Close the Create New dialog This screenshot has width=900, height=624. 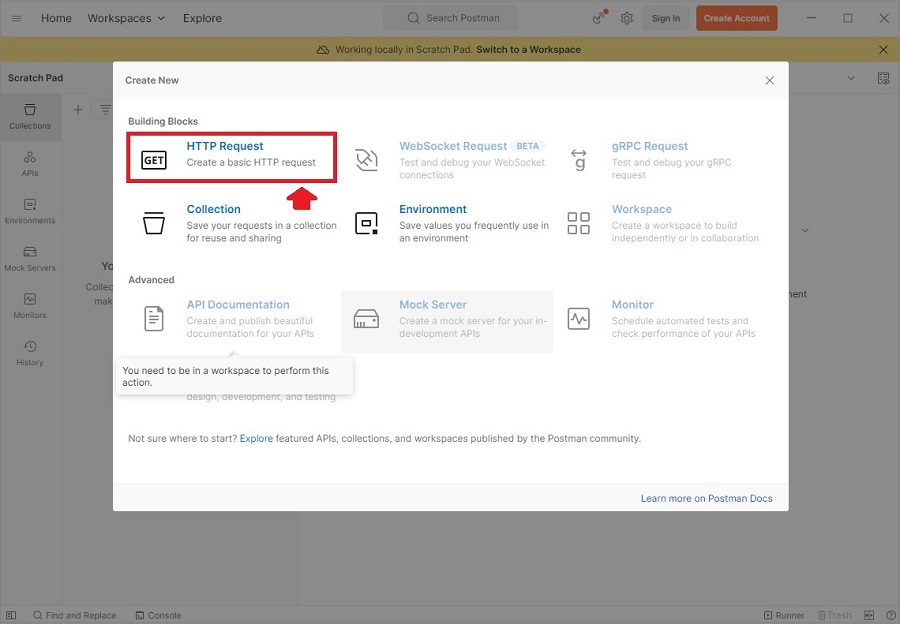(x=769, y=80)
